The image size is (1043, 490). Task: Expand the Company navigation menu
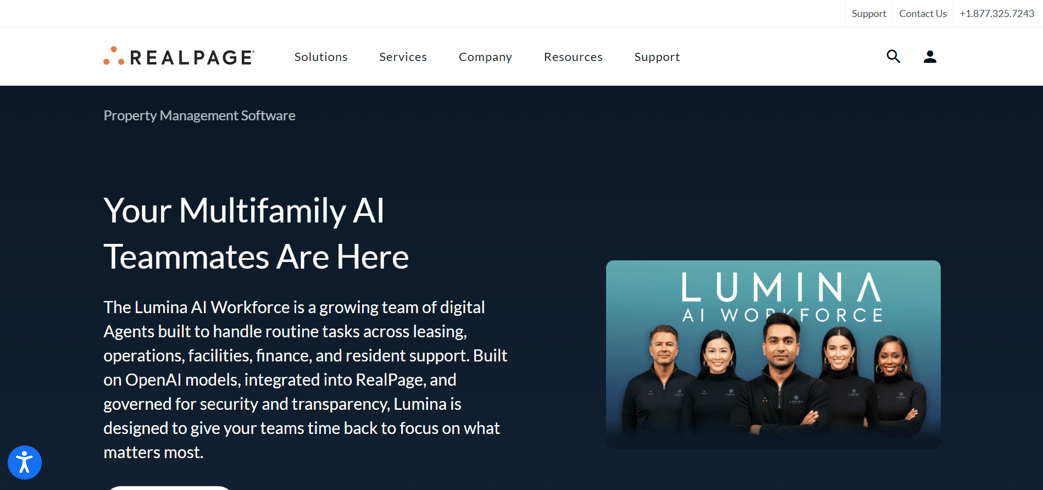click(x=485, y=57)
